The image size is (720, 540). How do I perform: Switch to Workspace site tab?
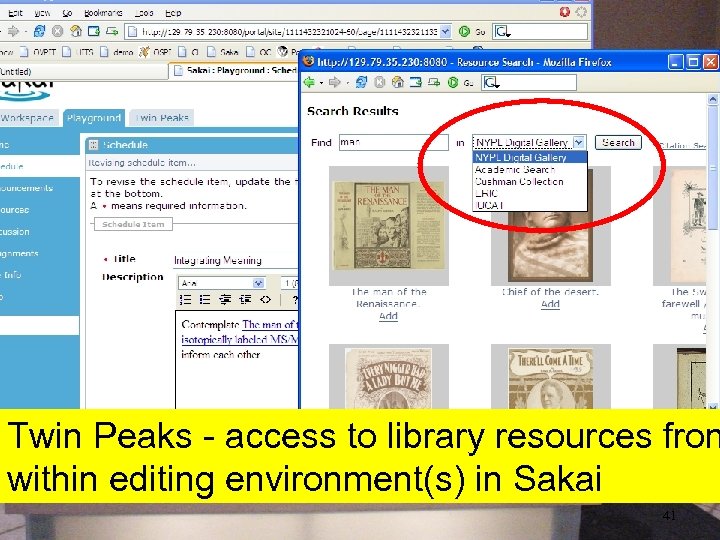click(28, 118)
